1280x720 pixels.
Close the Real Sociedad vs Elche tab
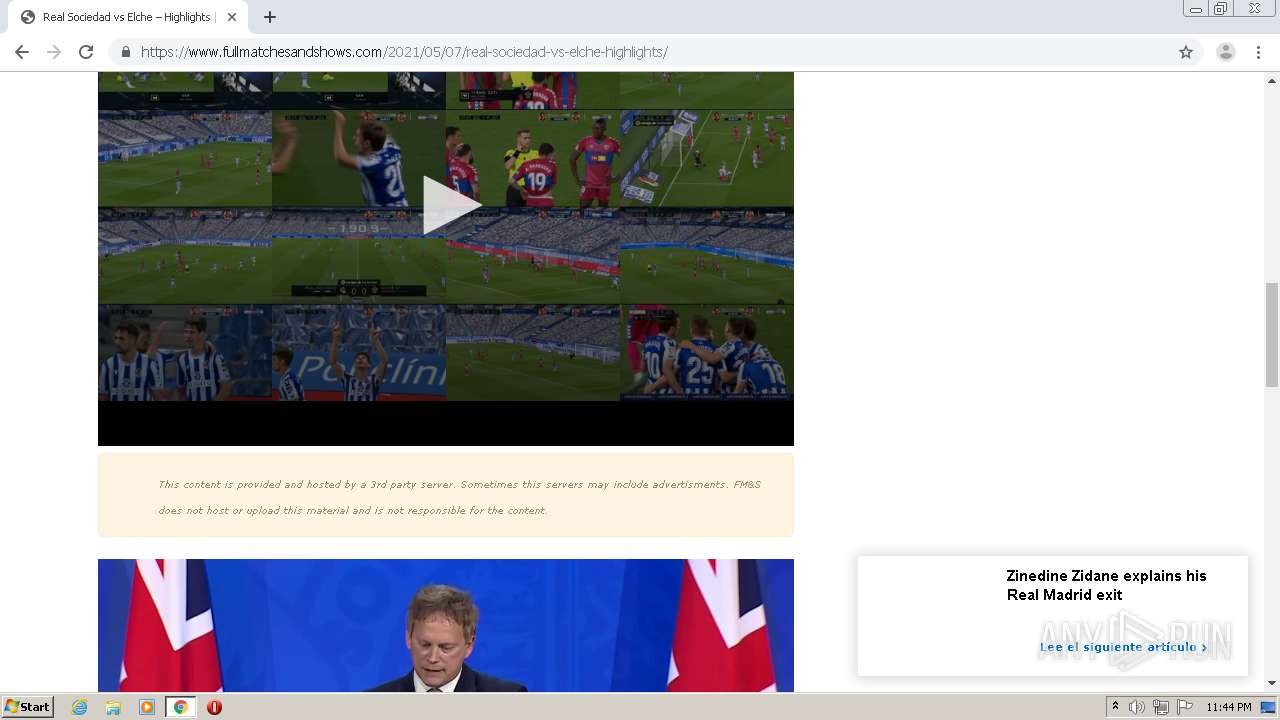[x=233, y=17]
